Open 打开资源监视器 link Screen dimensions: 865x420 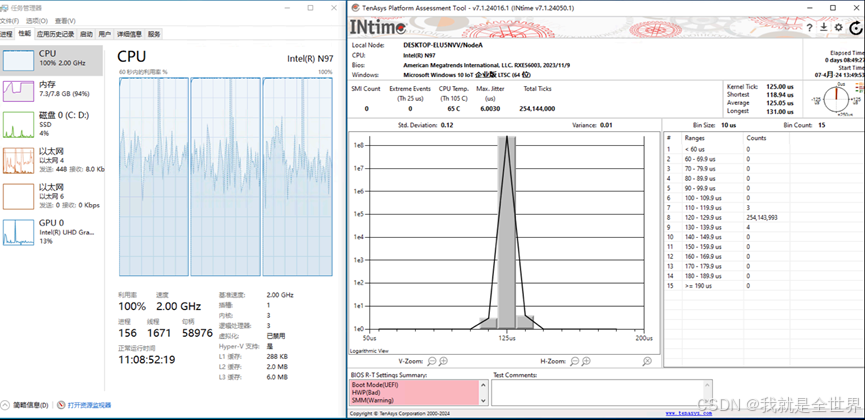coord(89,405)
